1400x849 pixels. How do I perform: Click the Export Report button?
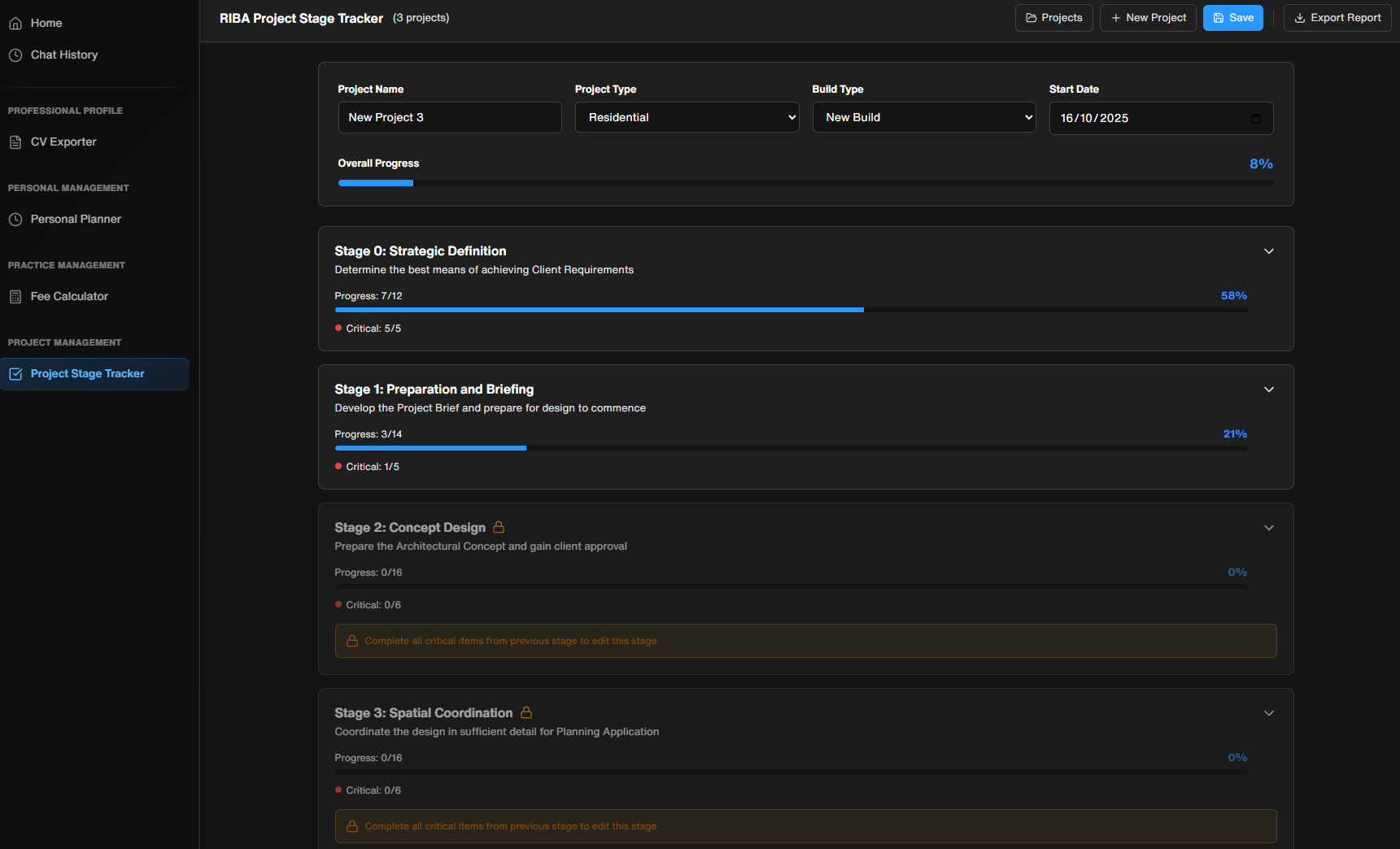coord(1337,17)
